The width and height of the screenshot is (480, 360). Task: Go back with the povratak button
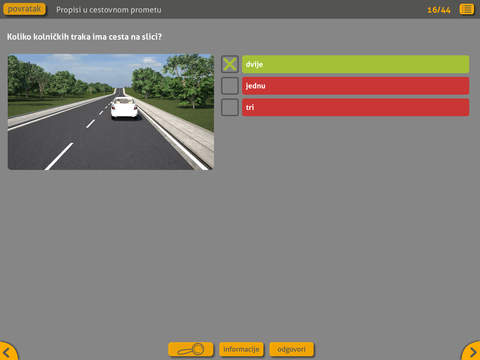[x=24, y=9]
